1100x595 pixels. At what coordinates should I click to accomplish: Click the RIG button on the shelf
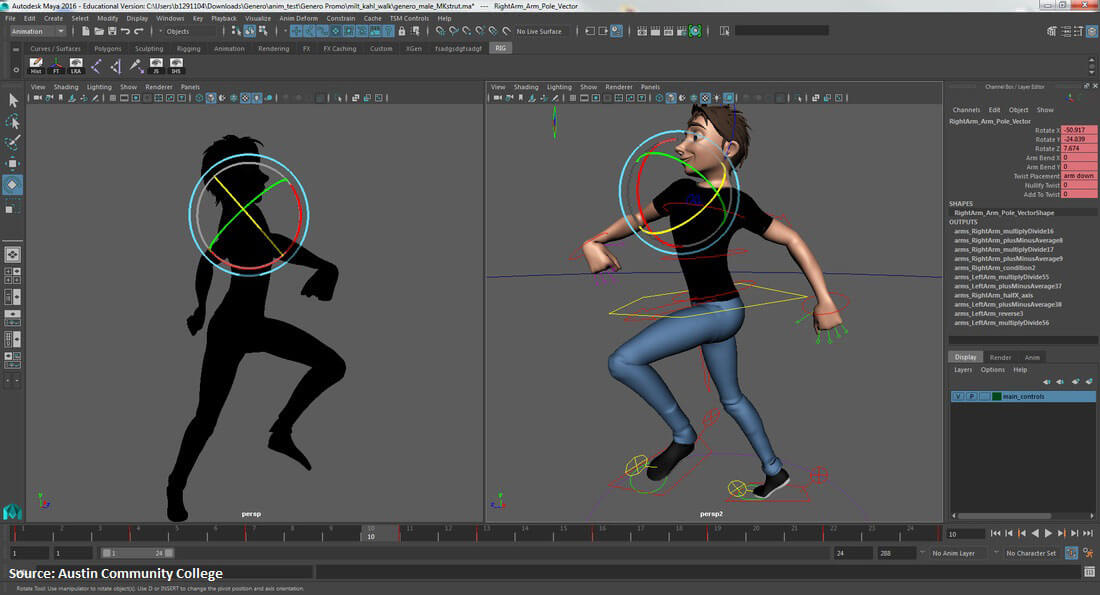coord(499,47)
